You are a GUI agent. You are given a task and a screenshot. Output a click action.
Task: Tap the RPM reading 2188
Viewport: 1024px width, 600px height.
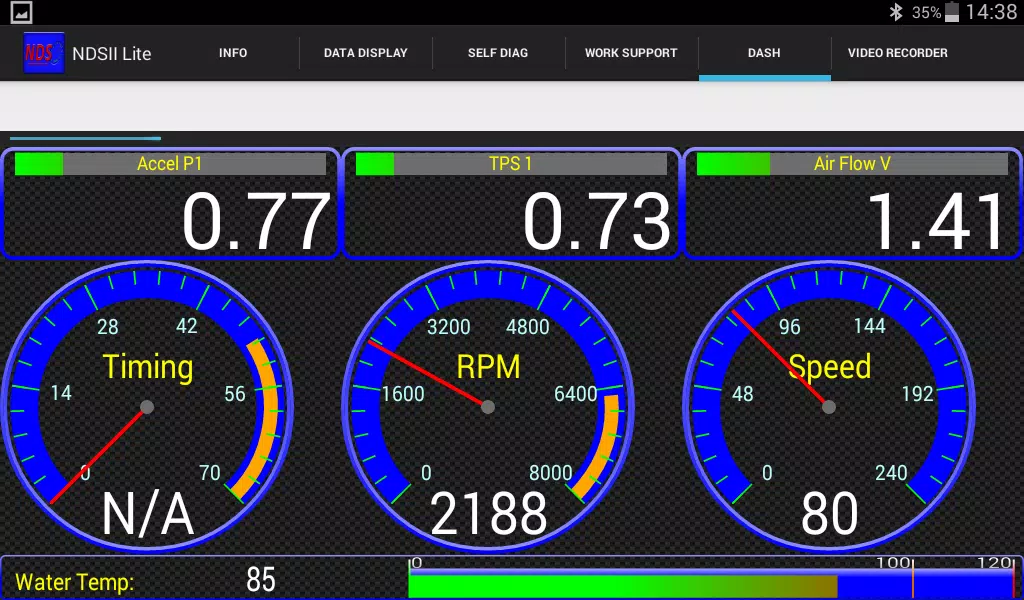488,514
